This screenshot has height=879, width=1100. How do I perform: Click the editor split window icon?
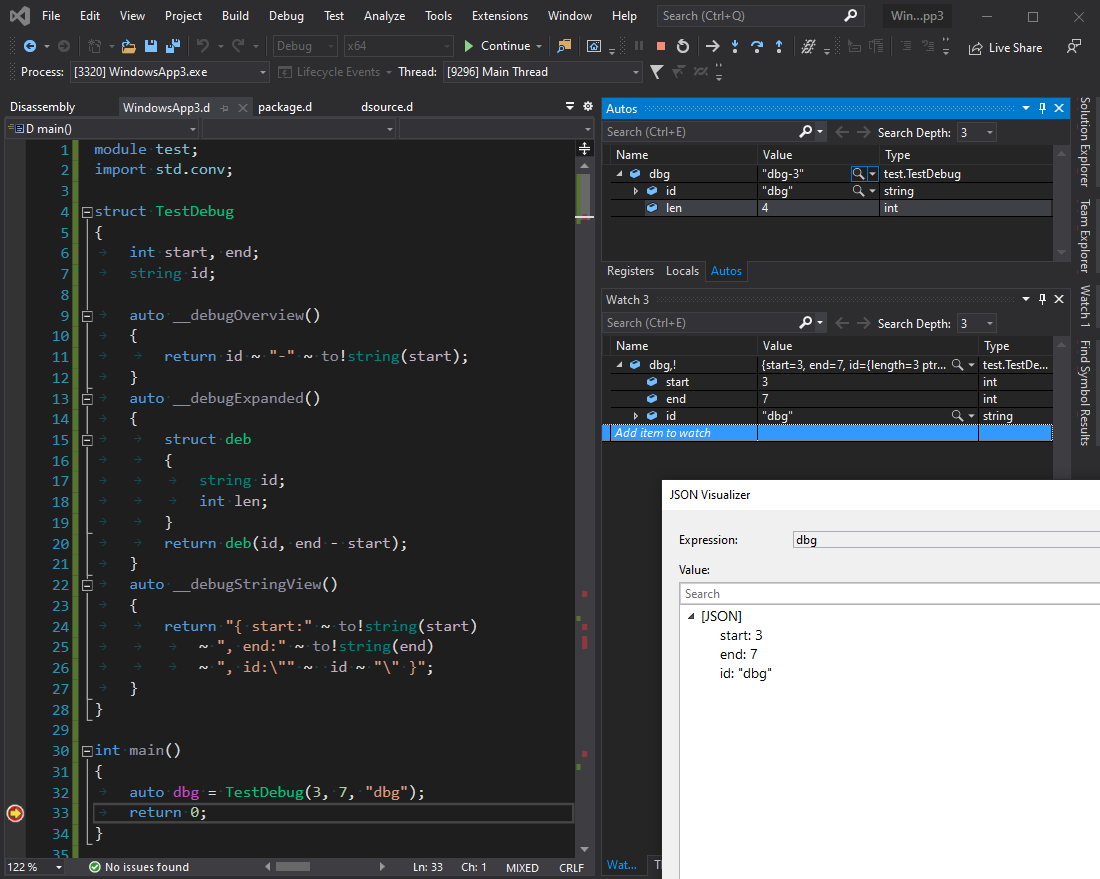tap(584, 149)
